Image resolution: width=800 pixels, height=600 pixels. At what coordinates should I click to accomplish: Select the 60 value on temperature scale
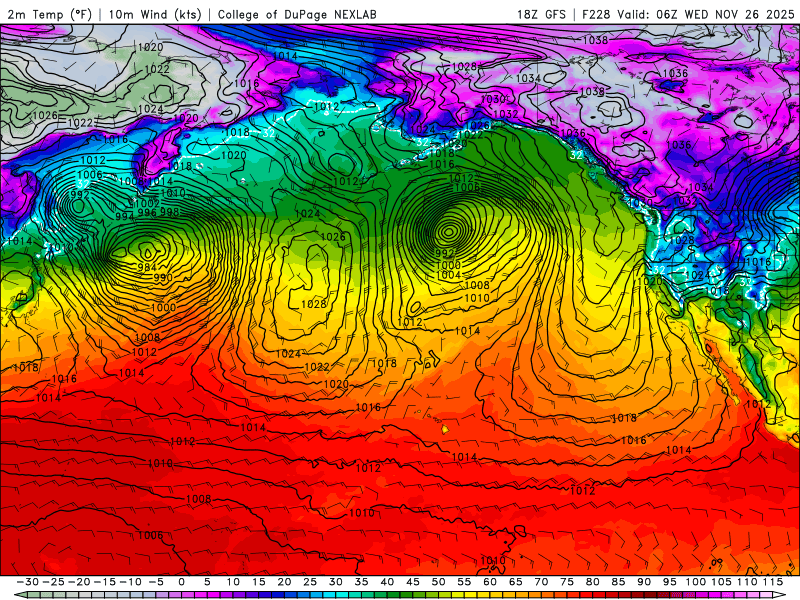pyautogui.click(x=489, y=582)
